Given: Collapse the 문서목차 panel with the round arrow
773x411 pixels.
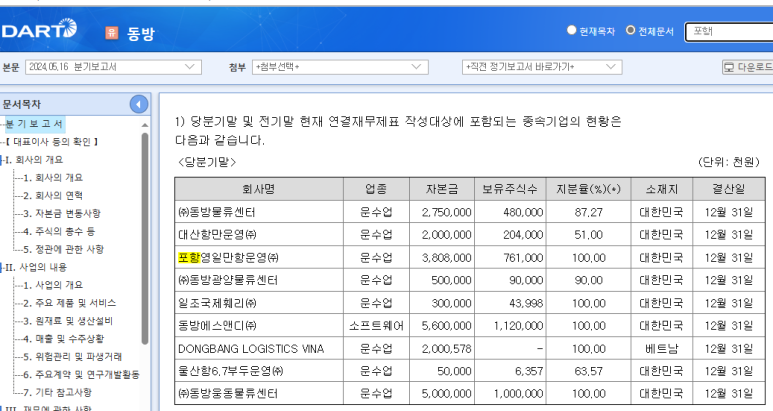Looking at the screenshot, I should point(139,104).
